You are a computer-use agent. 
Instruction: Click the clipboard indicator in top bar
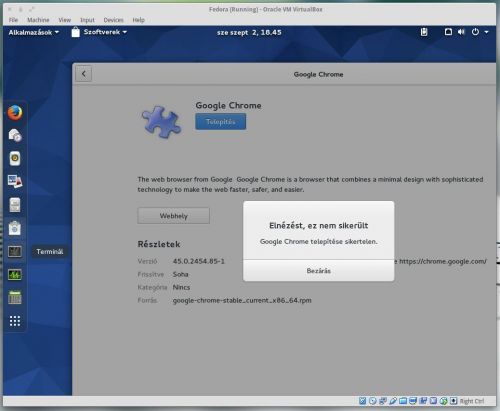coord(424,32)
